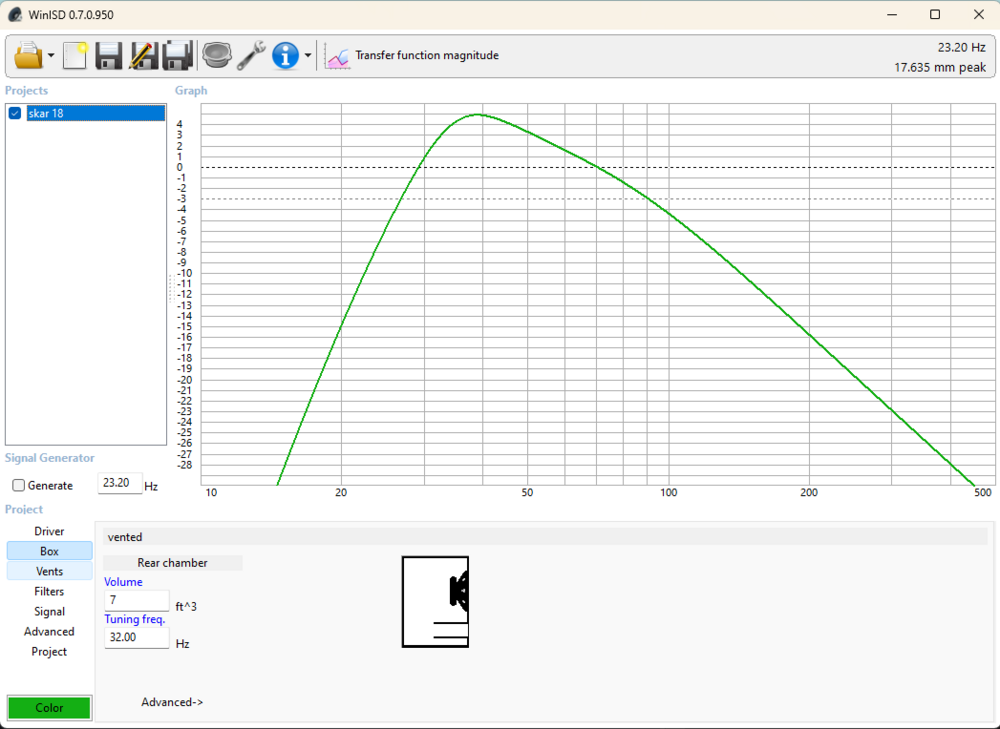
Task: Open project using the folder icon
Action: (28, 55)
